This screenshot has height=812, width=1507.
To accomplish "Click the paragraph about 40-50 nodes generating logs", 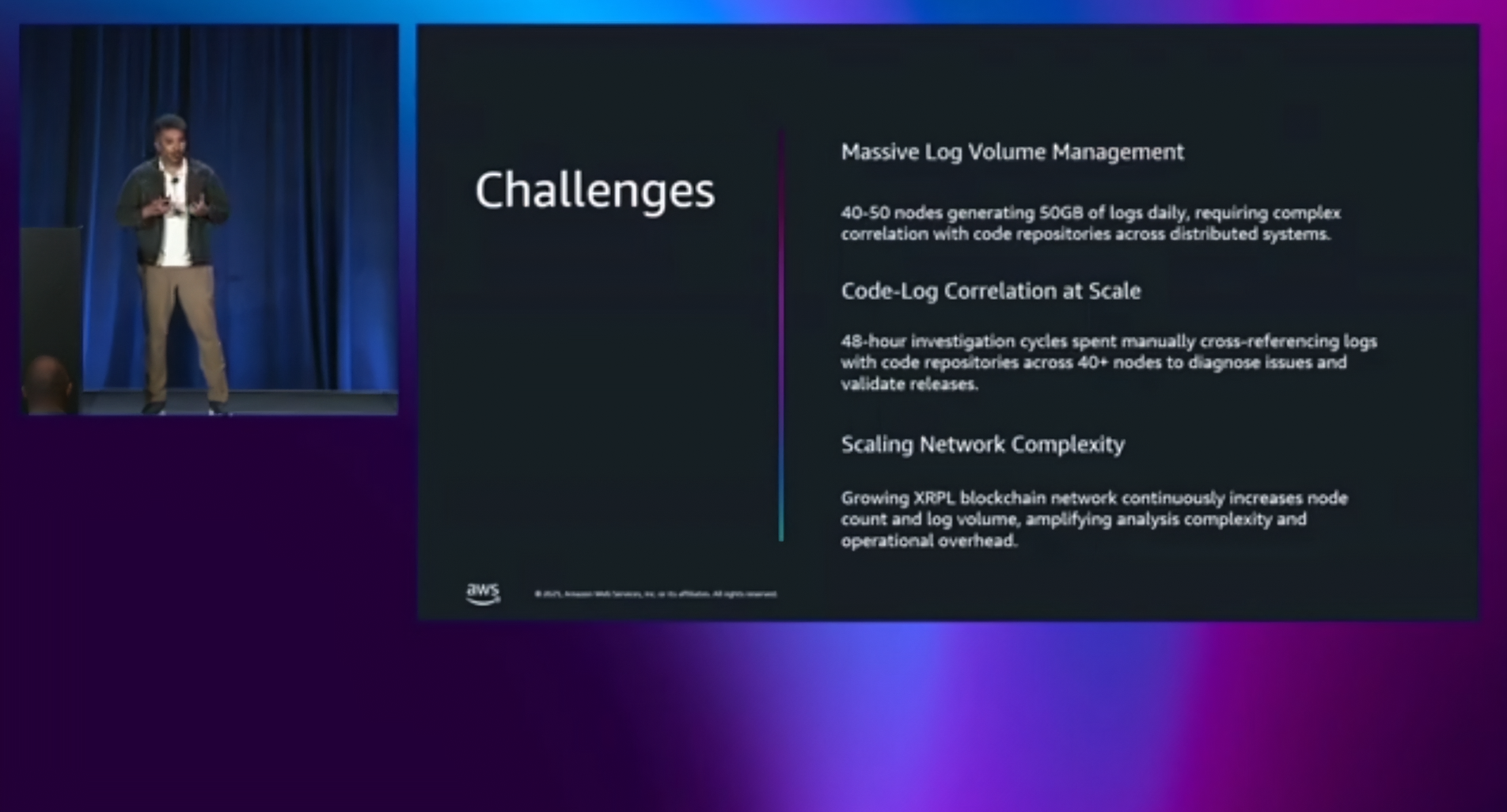I will click(1090, 223).
